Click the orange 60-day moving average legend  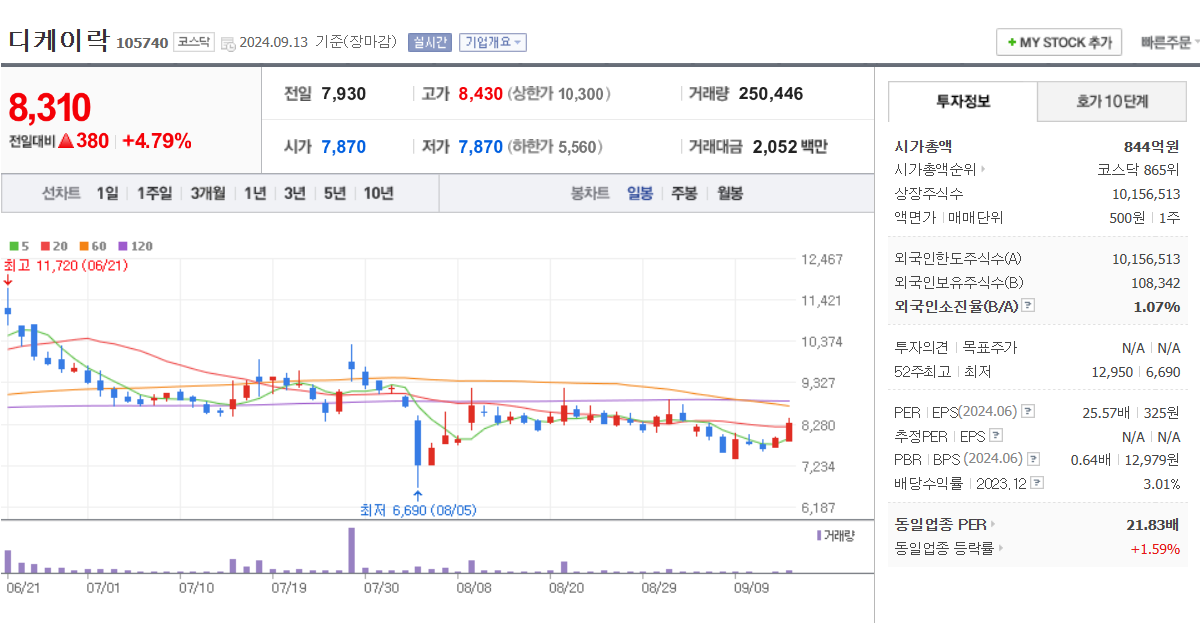coord(93,246)
